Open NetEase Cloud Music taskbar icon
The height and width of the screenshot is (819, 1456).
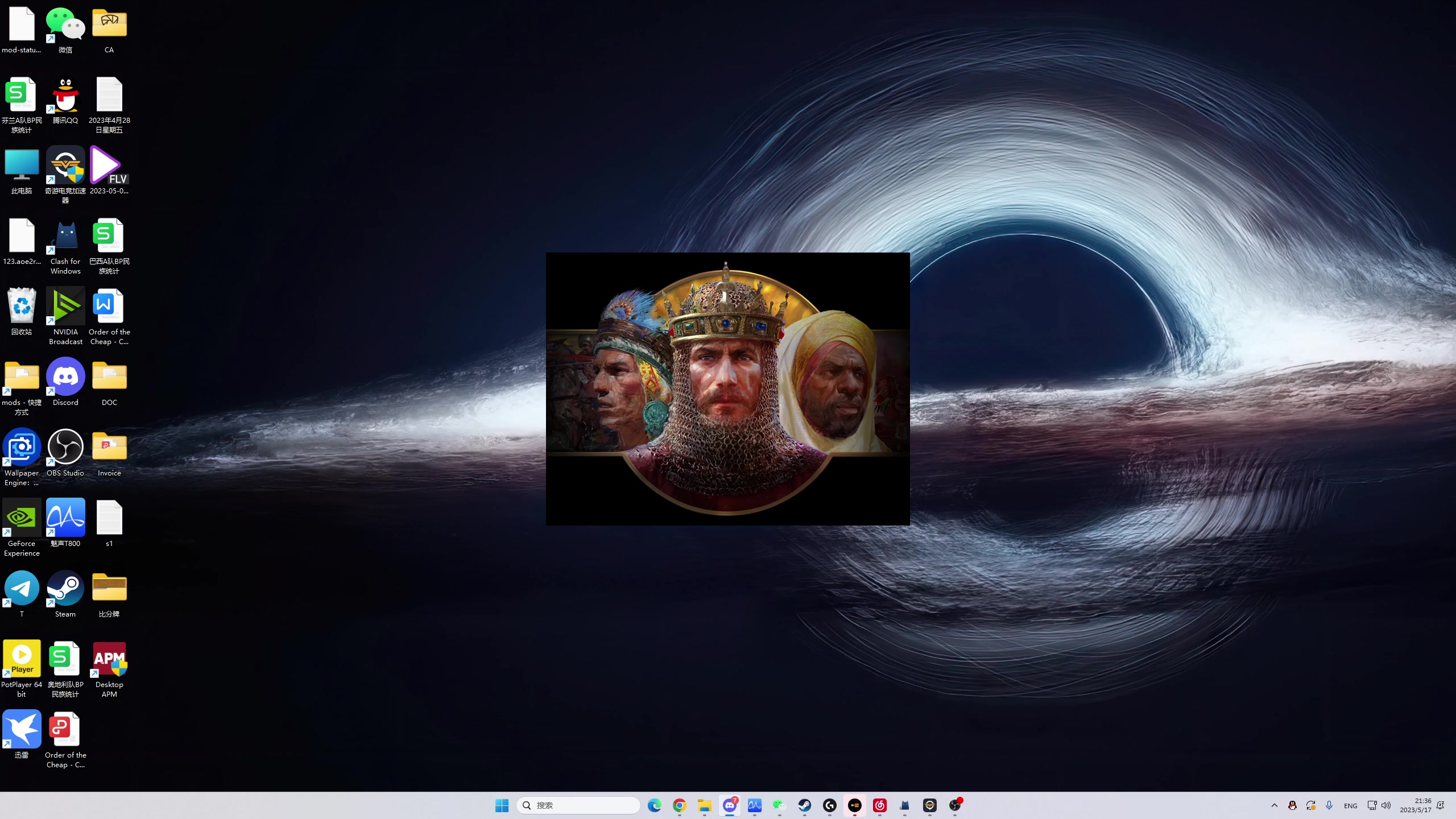coord(880,805)
